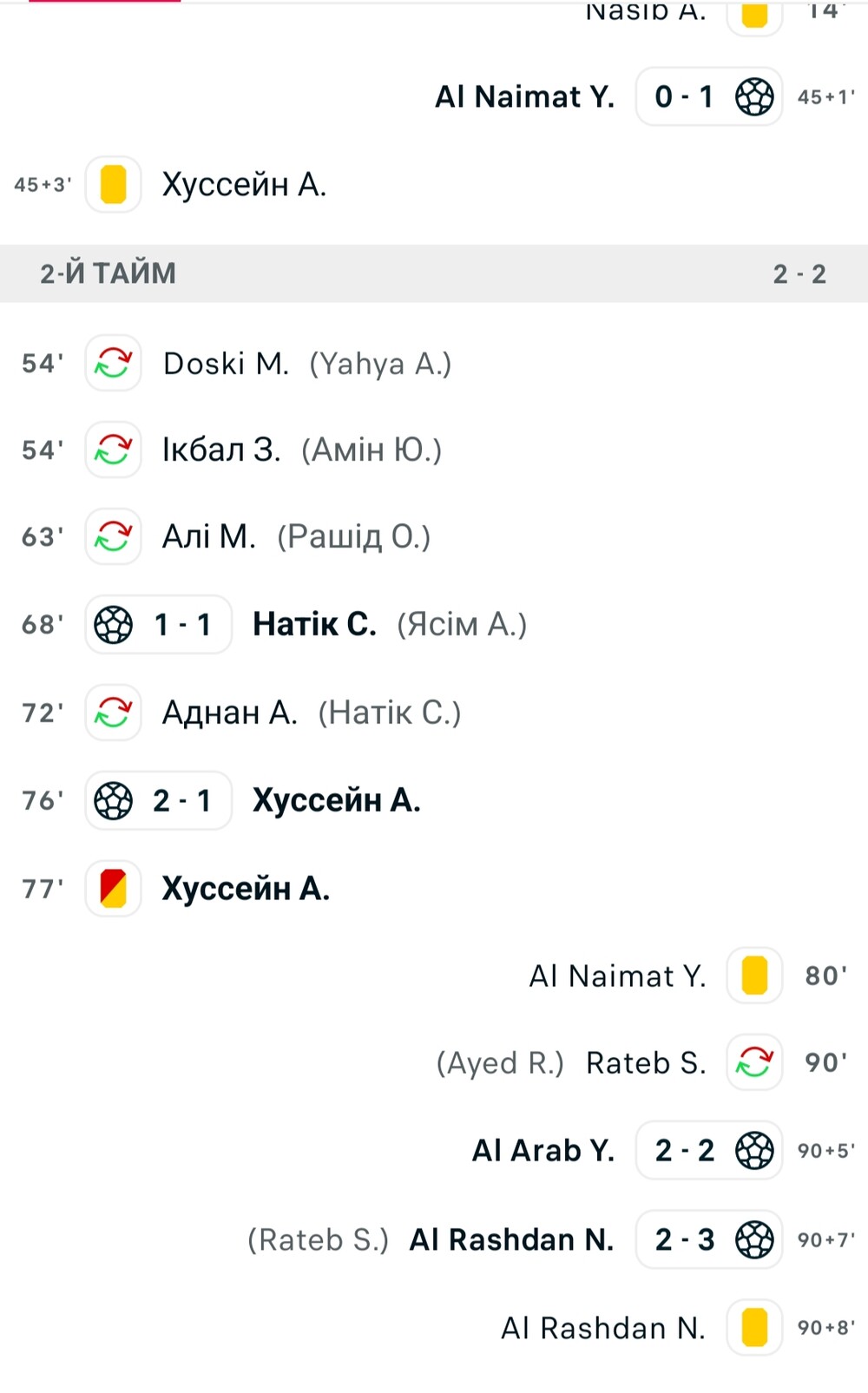Image resolution: width=868 pixels, height=1393 pixels.
Task: Tap the 1 - 1 goal badge at 68'
Action: [158, 624]
